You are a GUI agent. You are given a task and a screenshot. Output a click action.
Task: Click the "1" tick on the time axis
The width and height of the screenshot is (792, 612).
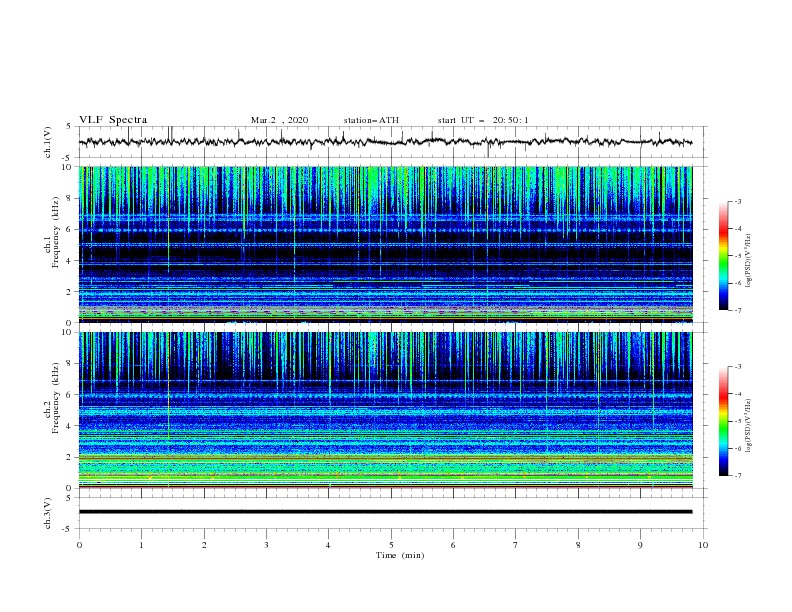141,545
